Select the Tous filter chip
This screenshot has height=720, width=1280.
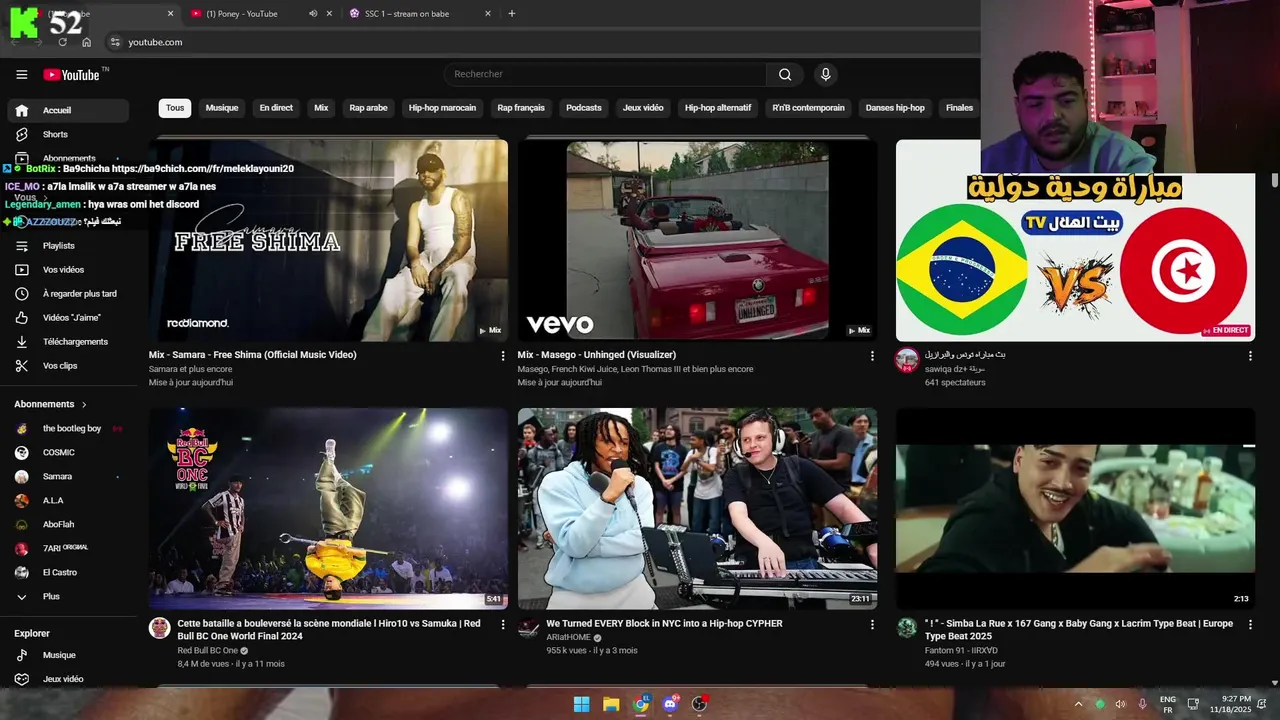[175, 108]
